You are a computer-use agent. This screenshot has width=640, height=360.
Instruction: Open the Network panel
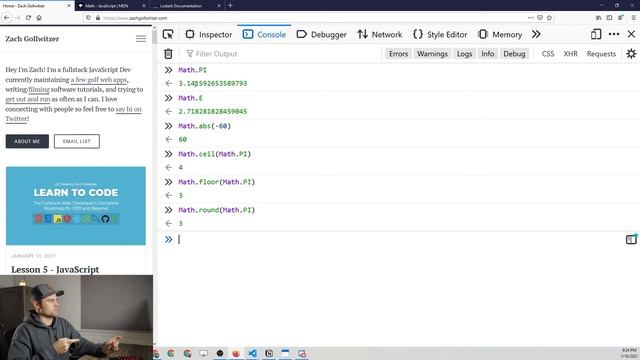[380, 34]
